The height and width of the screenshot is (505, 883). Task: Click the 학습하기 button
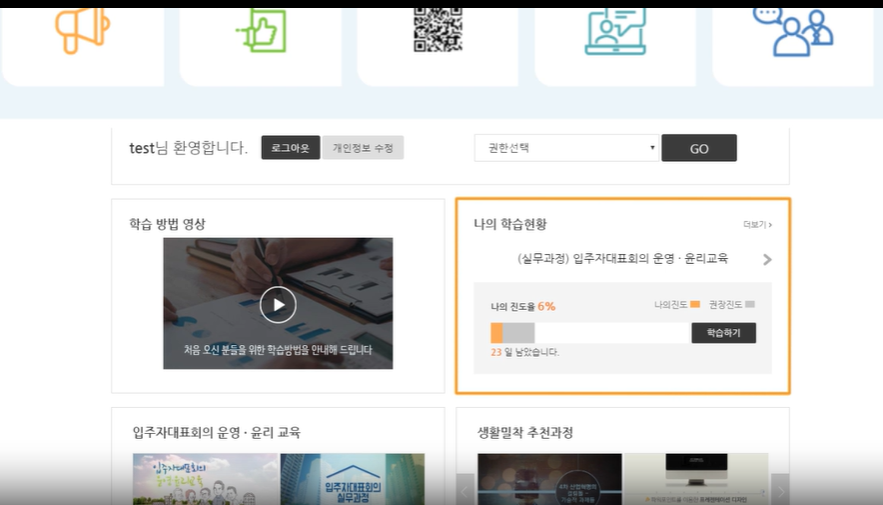pyautogui.click(x=724, y=333)
